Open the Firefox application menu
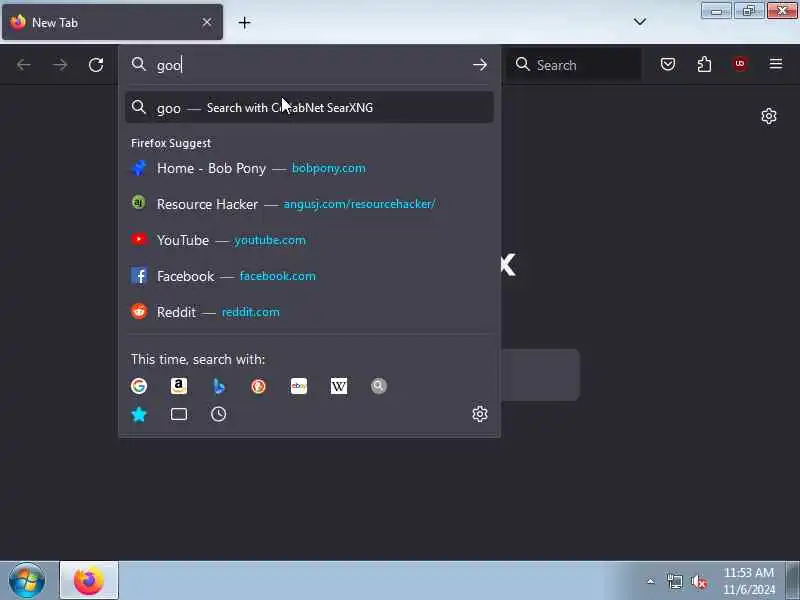Image resolution: width=800 pixels, height=600 pixels. [776, 64]
